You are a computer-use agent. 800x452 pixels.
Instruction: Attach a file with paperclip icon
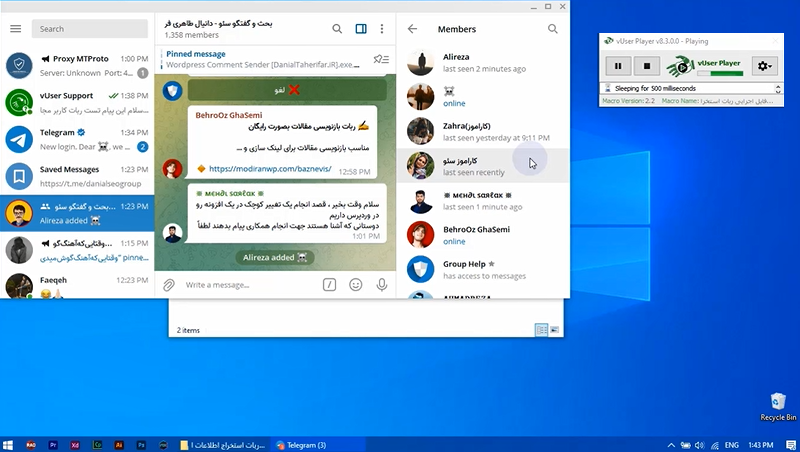[x=169, y=285]
